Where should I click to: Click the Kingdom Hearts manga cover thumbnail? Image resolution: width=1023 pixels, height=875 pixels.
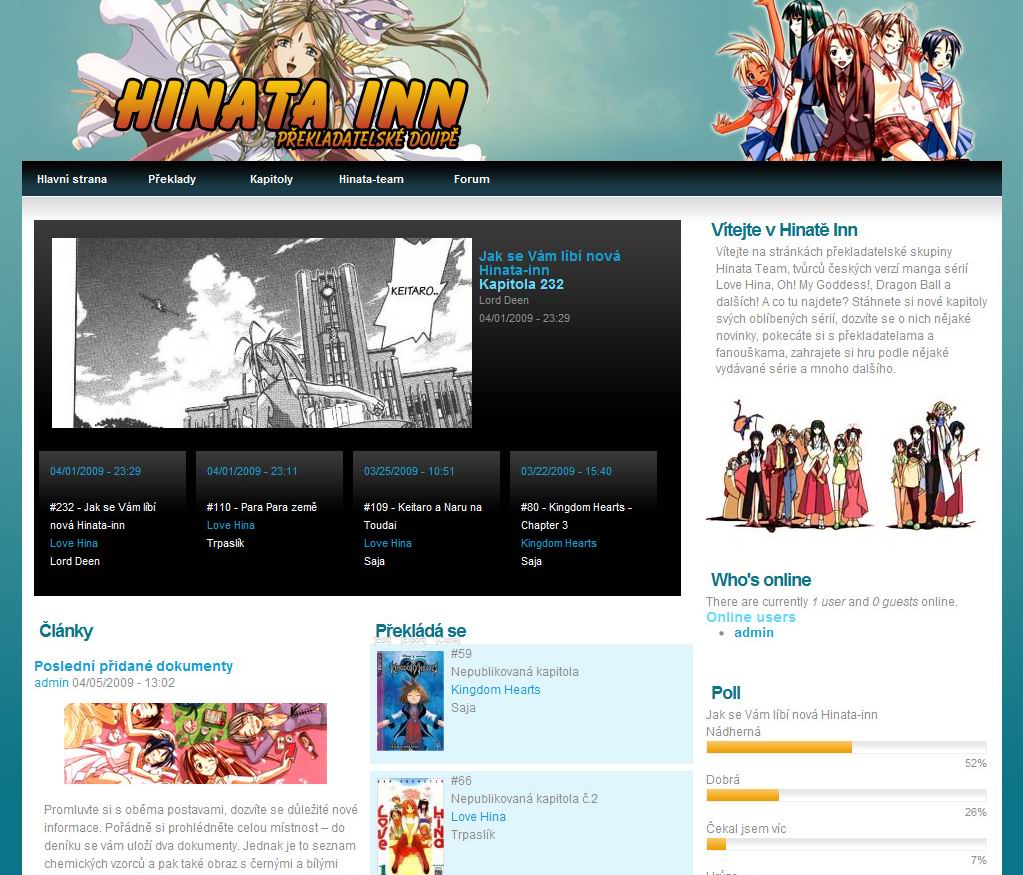coord(410,701)
